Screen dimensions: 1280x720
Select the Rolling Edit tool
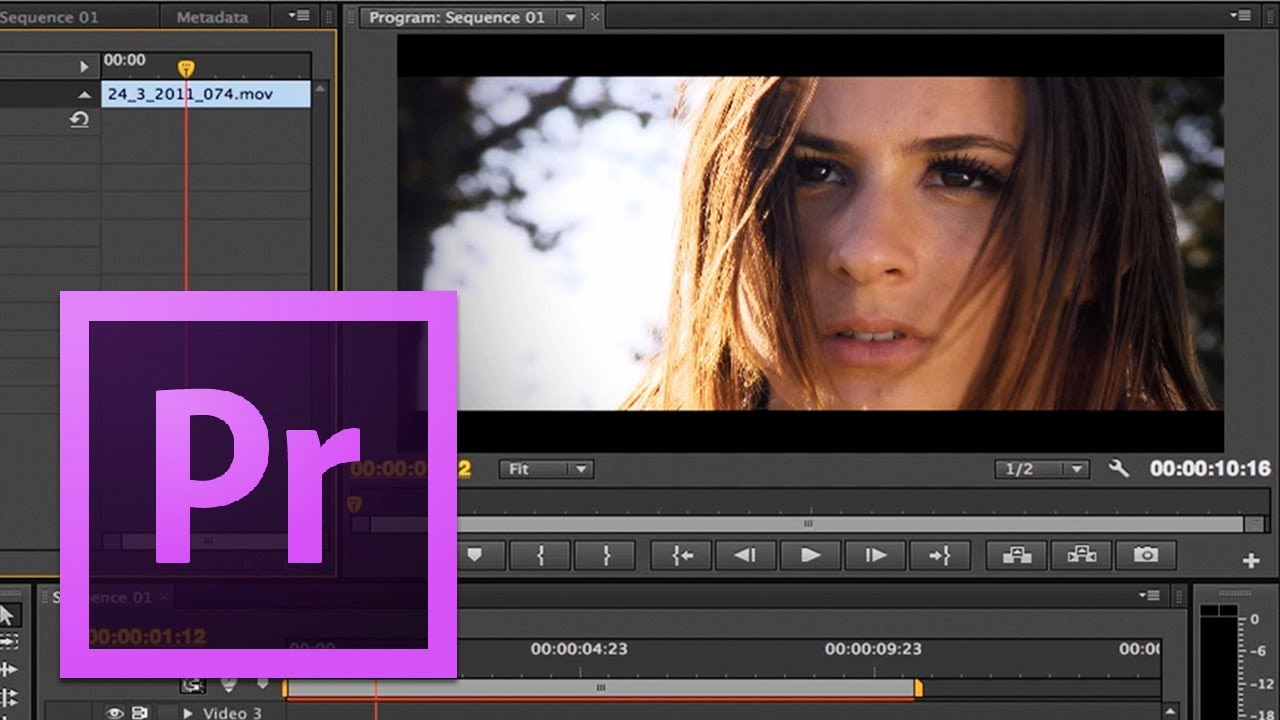pos(8,696)
